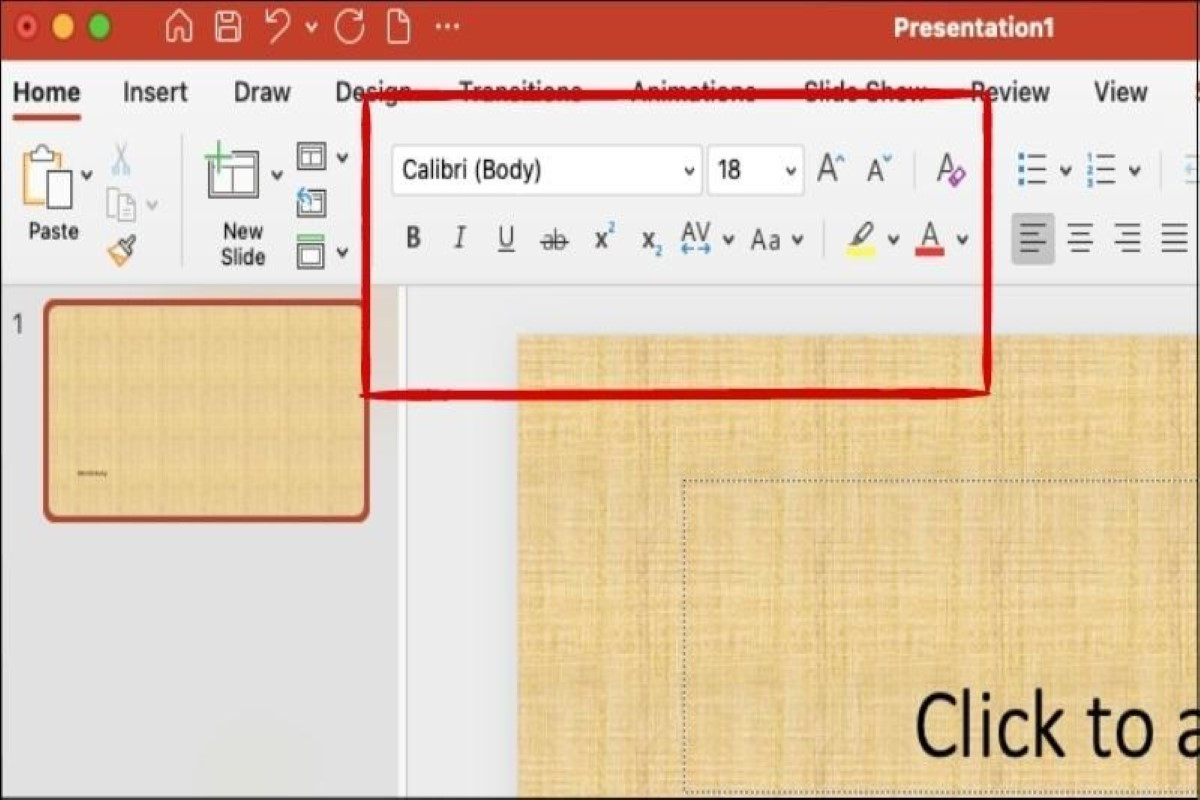Apply the red font color

click(930, 239)
